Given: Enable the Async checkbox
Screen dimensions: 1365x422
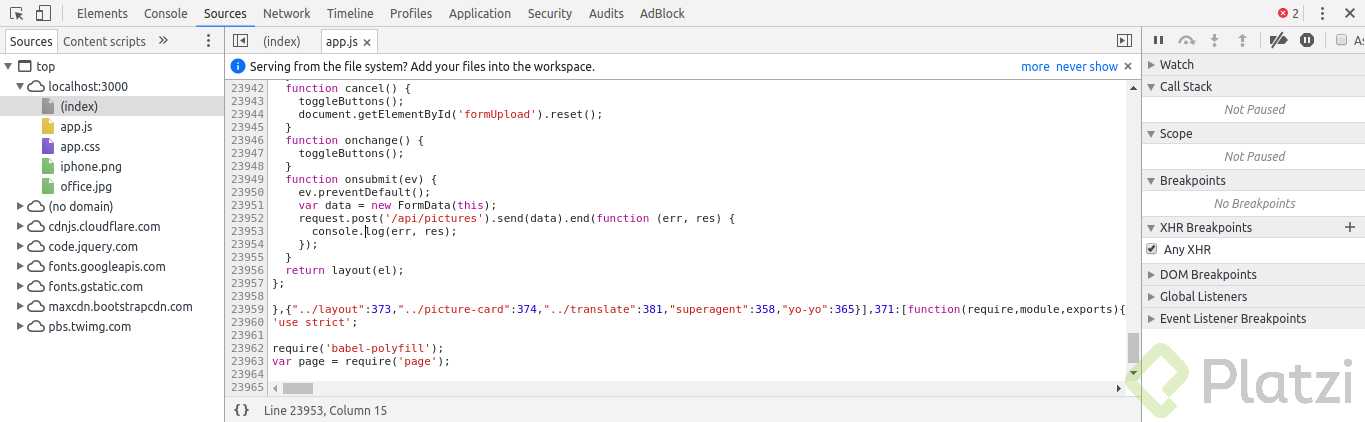Looking at the screenshot, I should click(1341, 41).
